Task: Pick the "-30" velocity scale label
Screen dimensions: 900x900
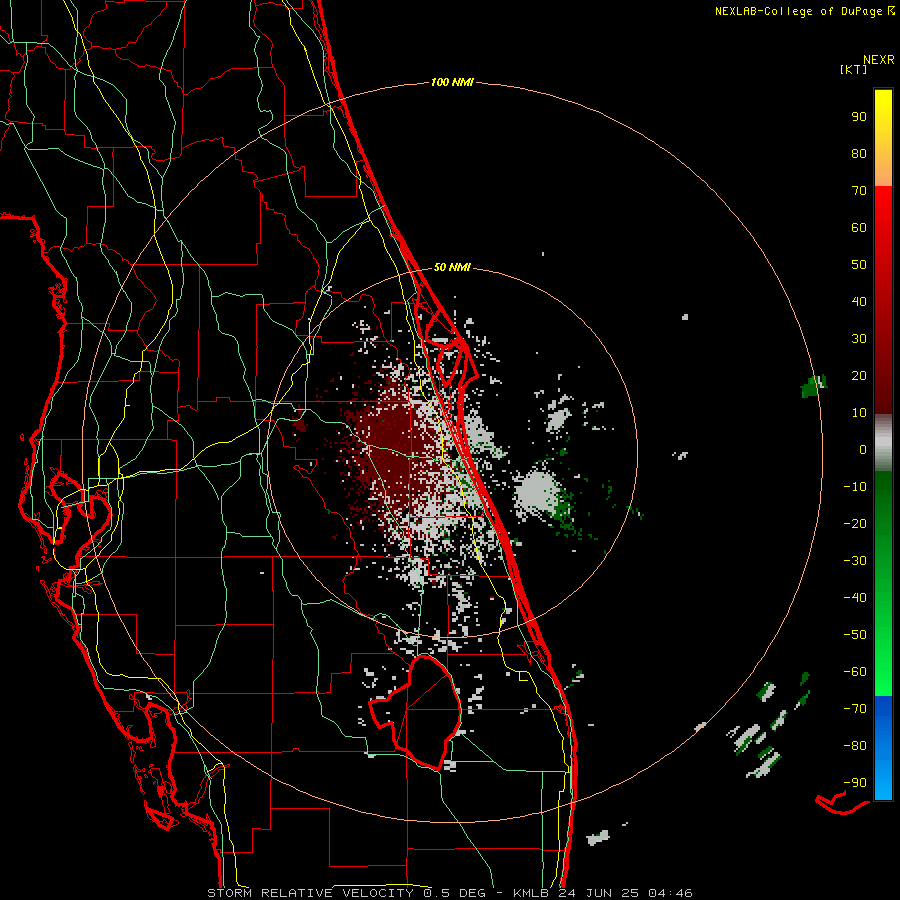Action: point(855,561)
